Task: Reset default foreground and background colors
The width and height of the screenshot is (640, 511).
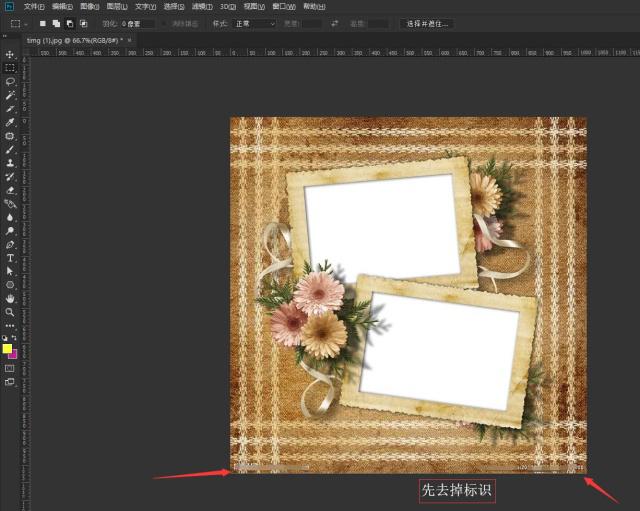Action: point(4,338)
